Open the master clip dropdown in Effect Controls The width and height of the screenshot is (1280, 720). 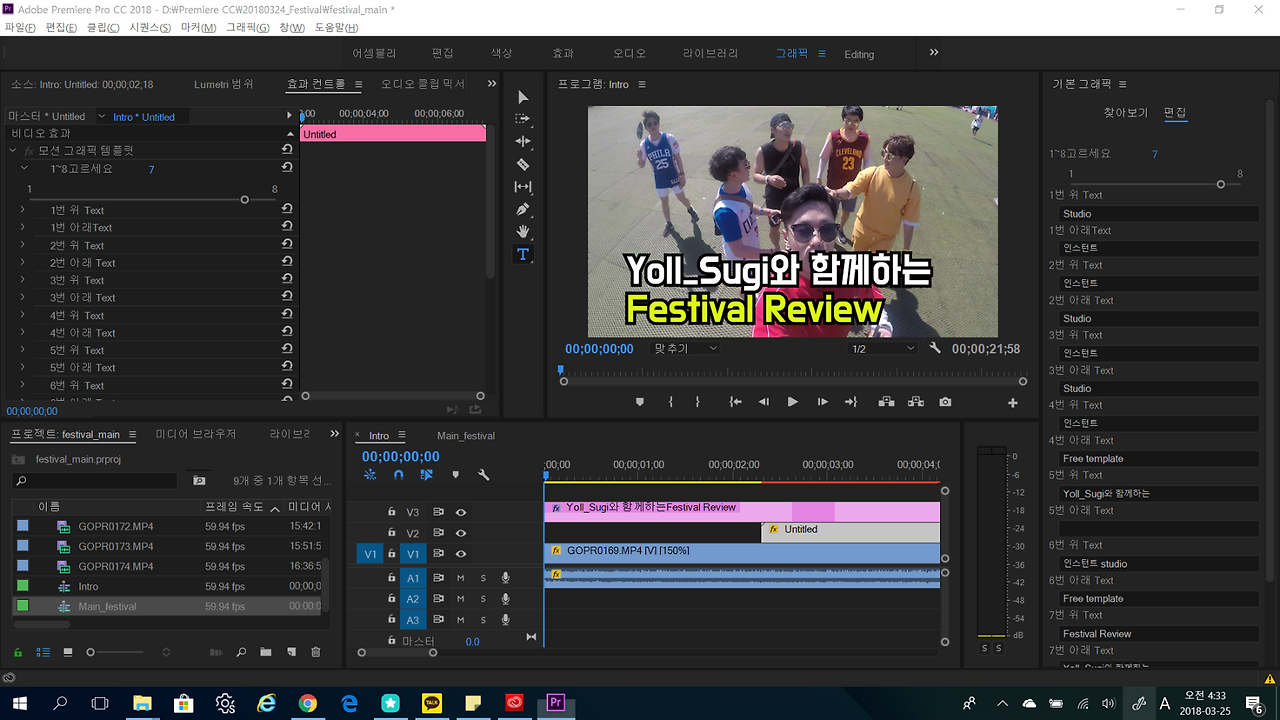click(x=101, y=116)
